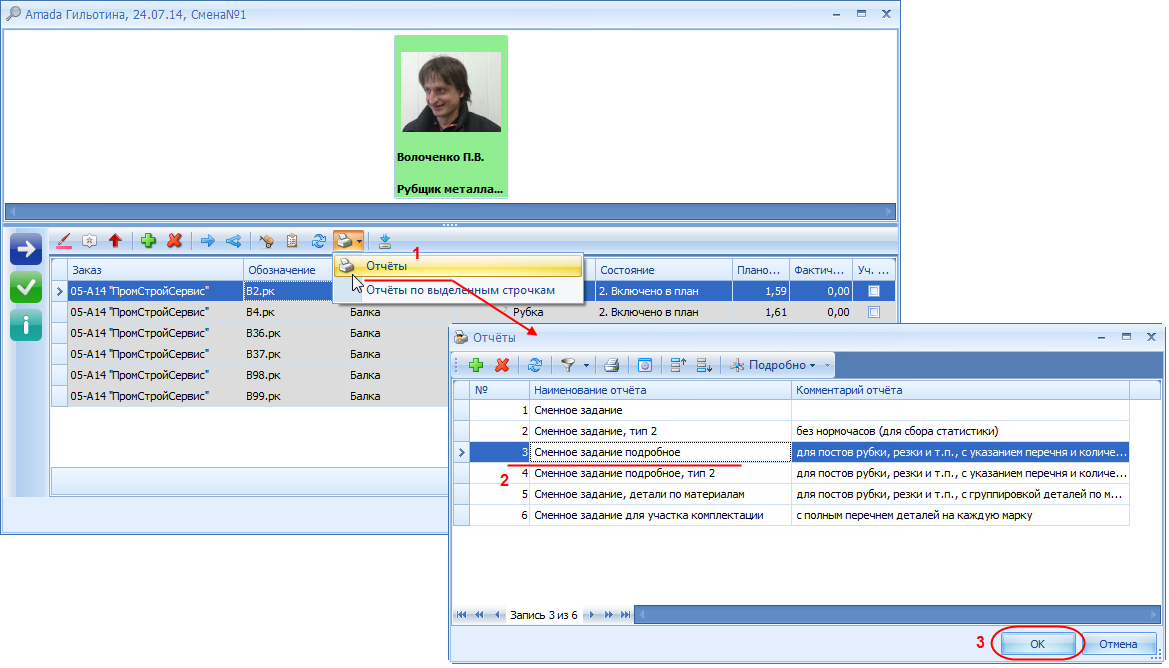Click the move-row-down icon in Отчёты
This screenshot has width=1169, height=668.
(x=704, y=365)
